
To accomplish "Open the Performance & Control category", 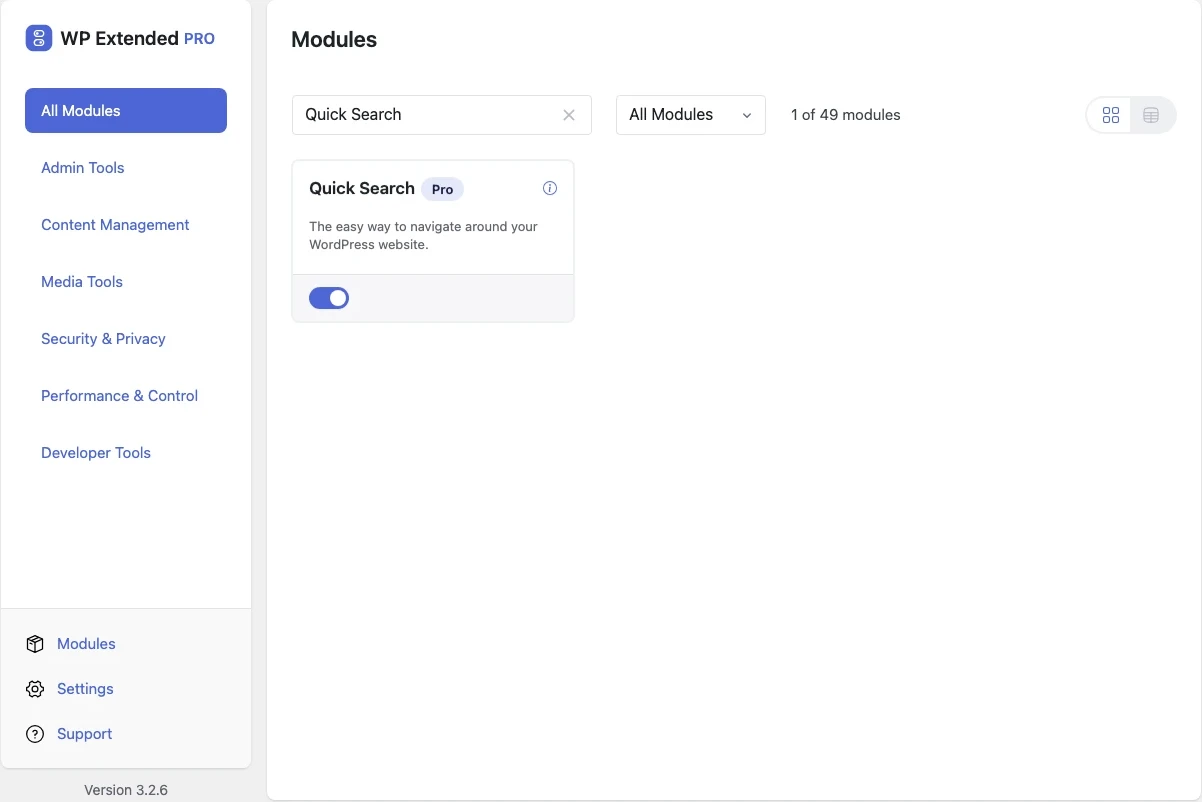I will [119, 396].
